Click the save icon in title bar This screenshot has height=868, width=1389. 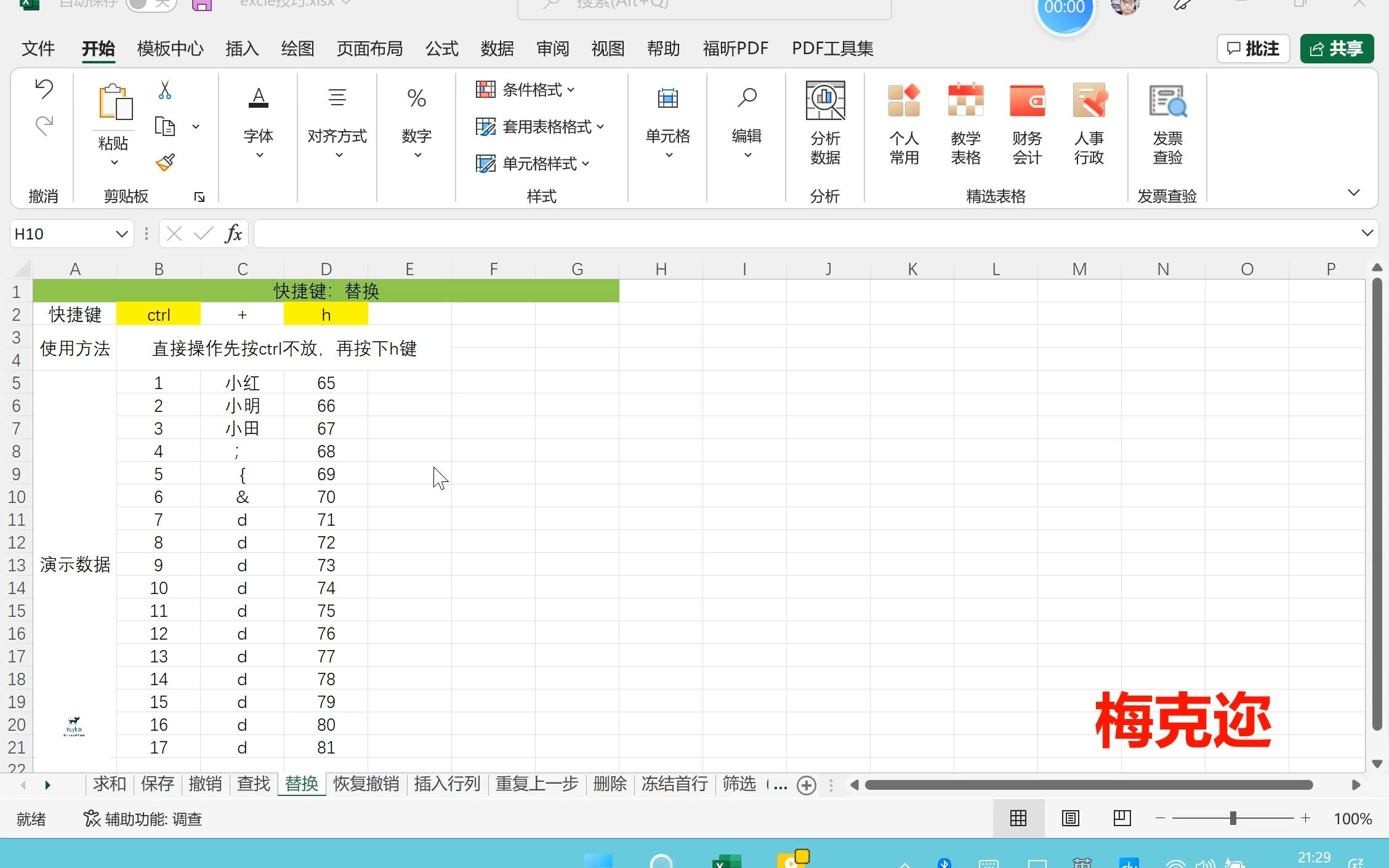202,5
